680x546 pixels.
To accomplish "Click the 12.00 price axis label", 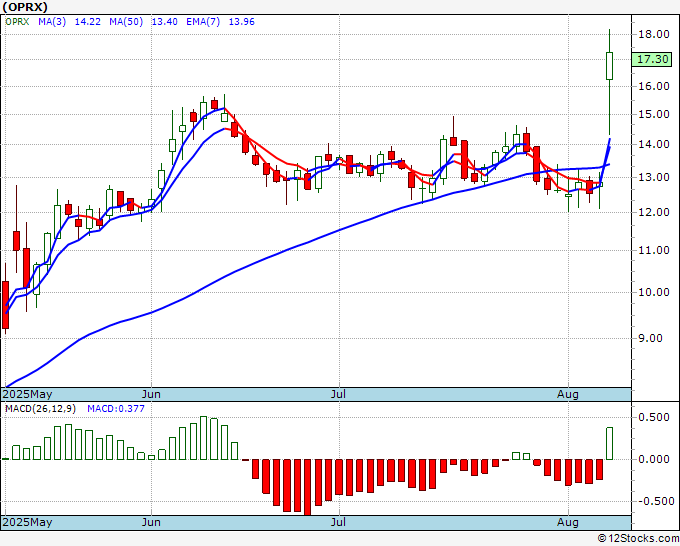I will coord(654,213).
